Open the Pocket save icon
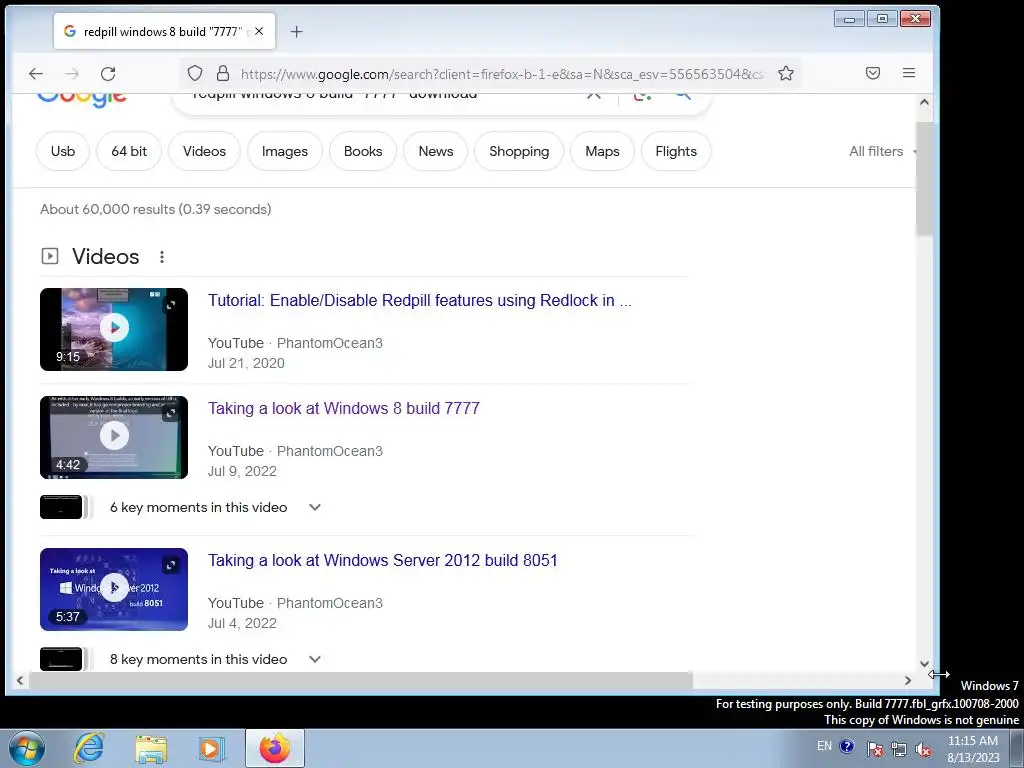 tap(872, 73)
